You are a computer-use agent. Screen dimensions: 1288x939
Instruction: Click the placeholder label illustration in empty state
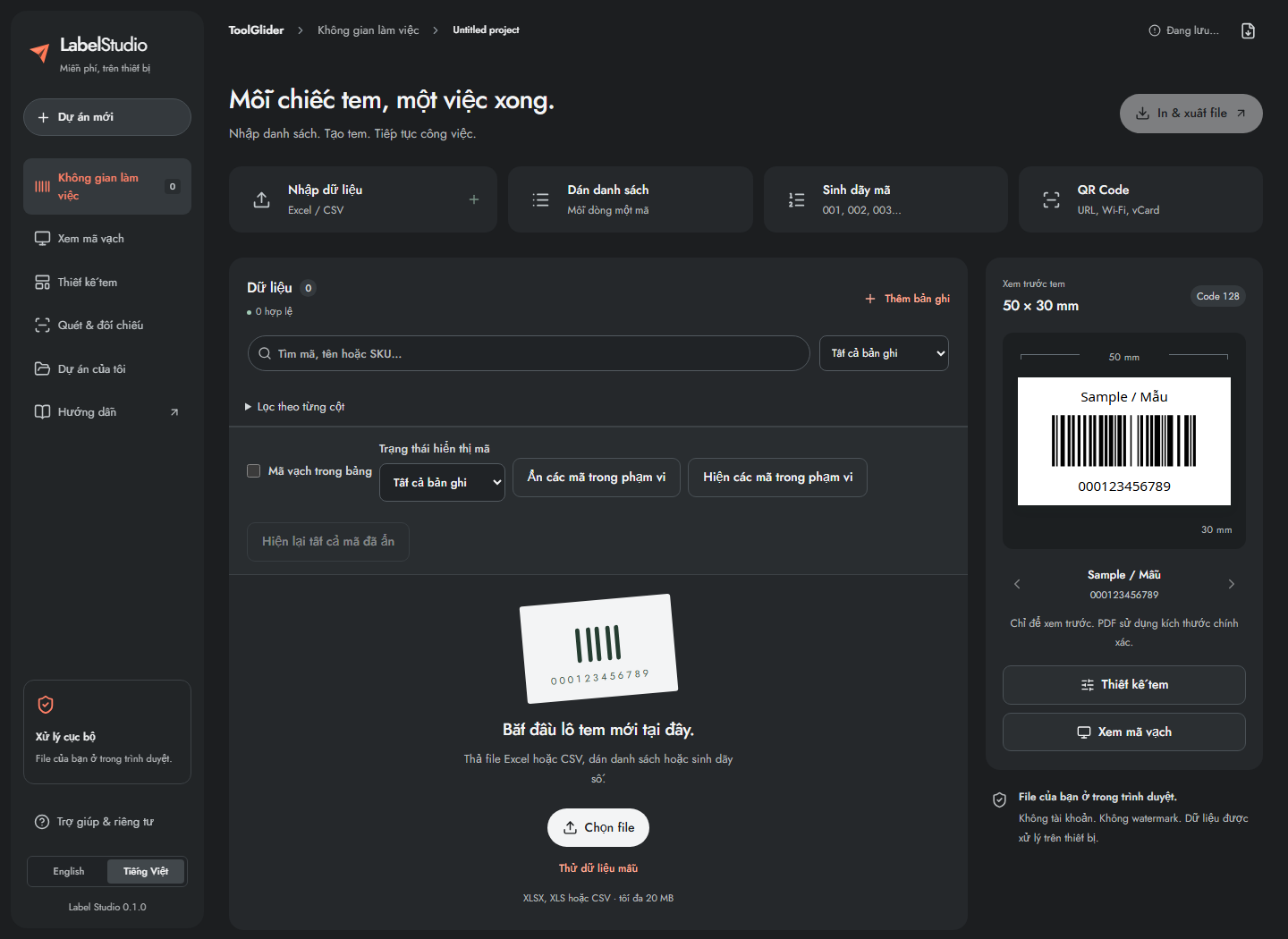click(x=598, y=648)
